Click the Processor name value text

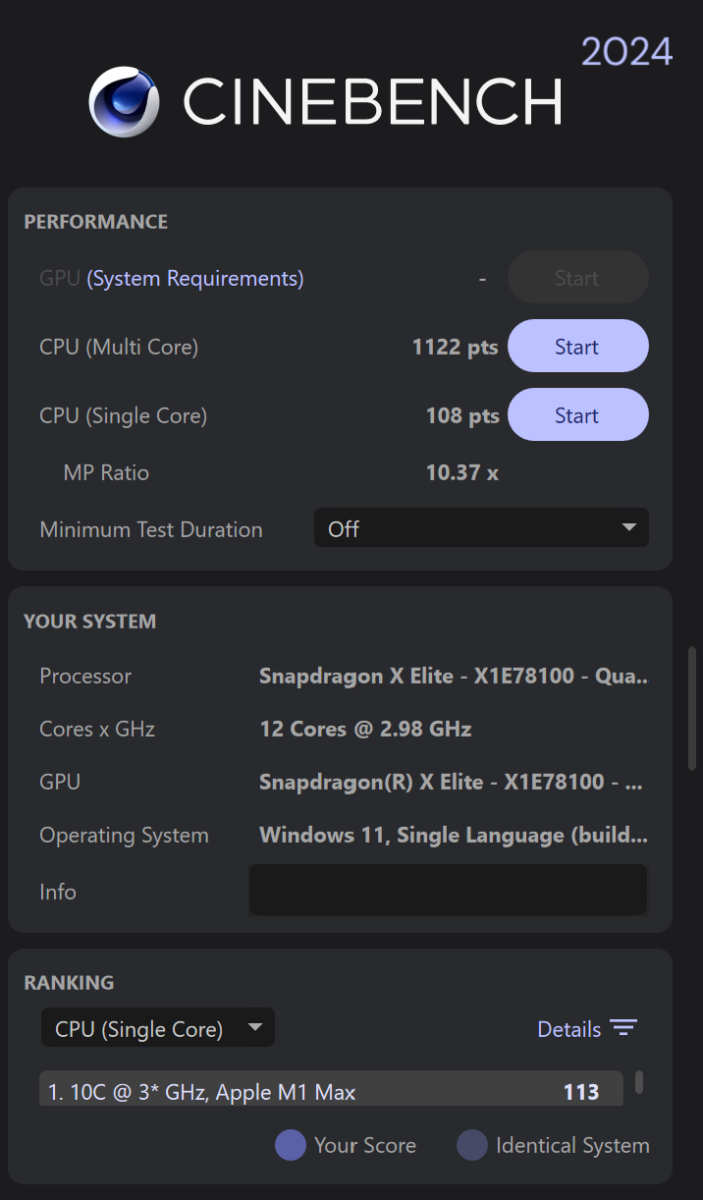tap(453, 676)
